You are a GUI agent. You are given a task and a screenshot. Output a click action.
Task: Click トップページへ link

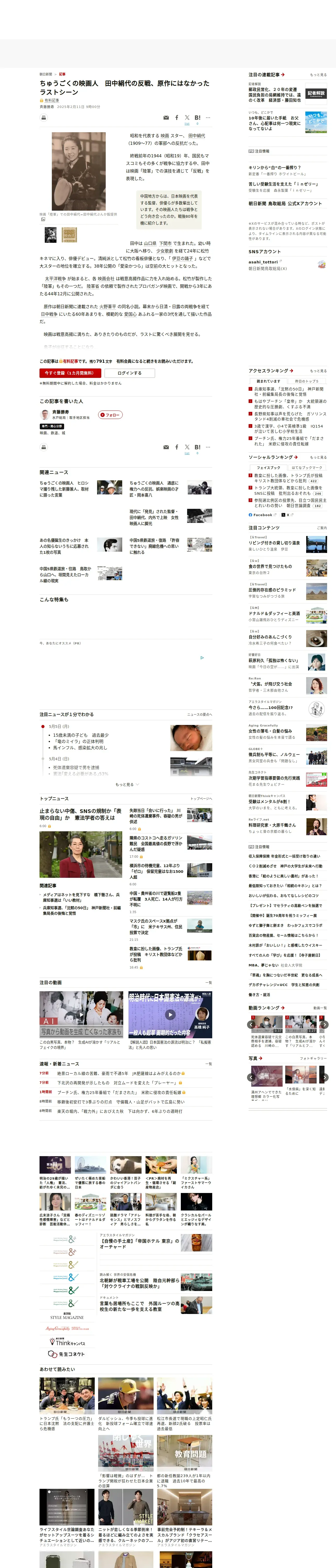click(x=201, y=799)
